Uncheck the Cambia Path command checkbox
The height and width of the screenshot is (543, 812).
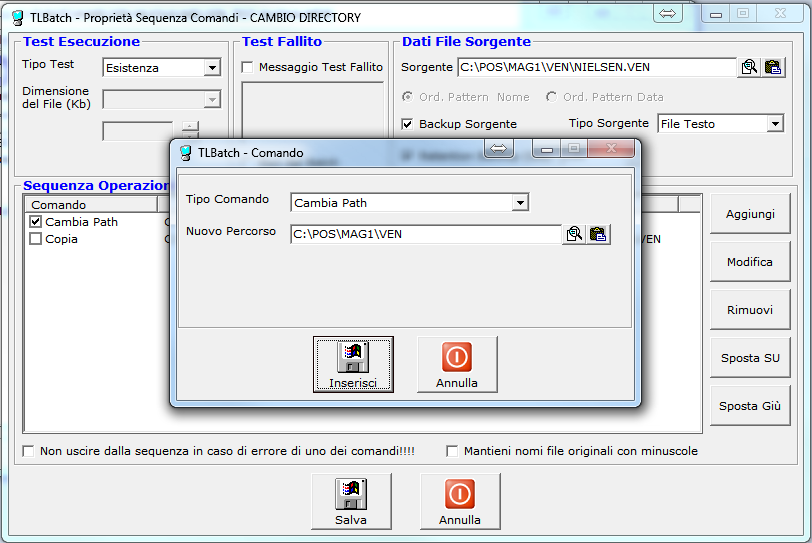36,222
